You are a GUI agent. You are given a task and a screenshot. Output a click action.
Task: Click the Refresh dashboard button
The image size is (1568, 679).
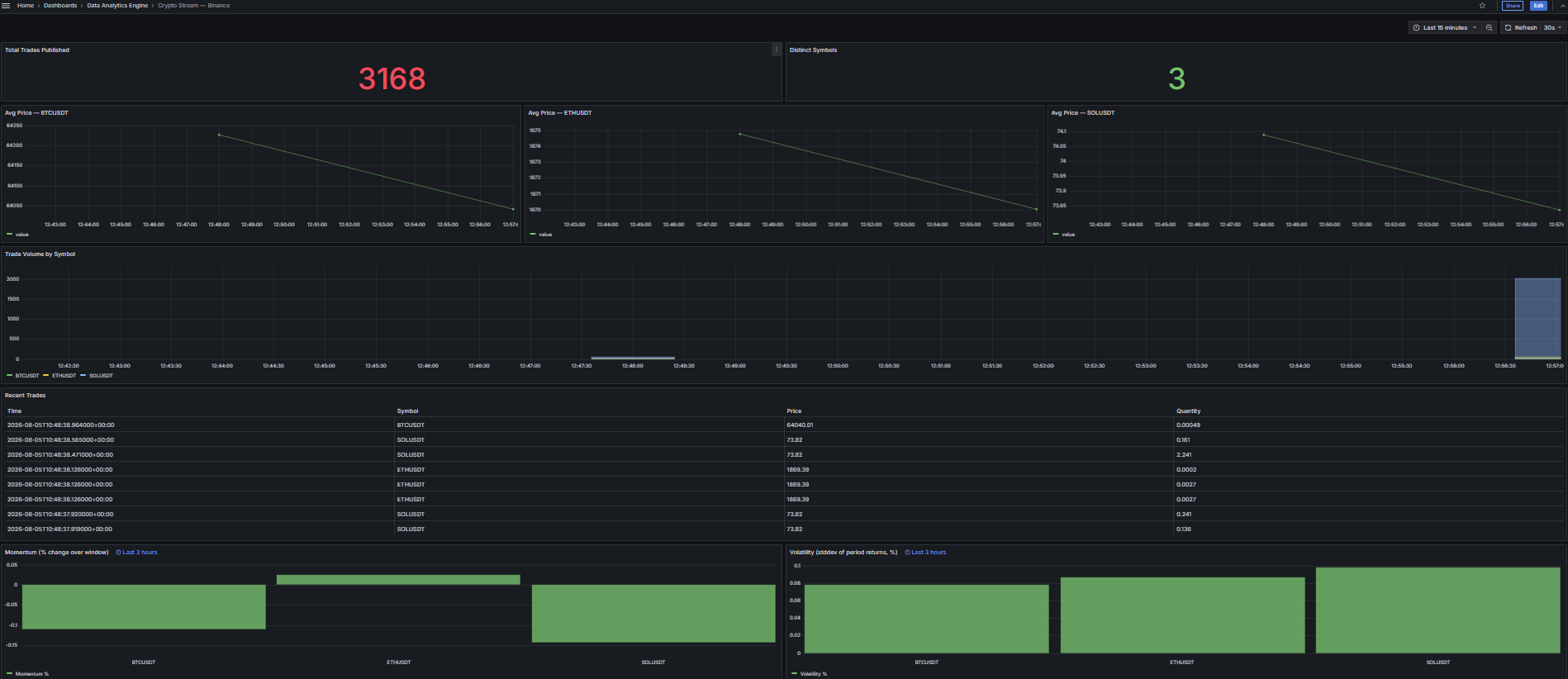click(1520, 27)
